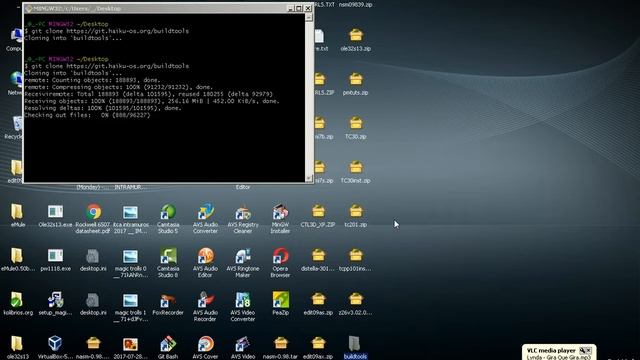Viewport: 640px width, 360px height.
Task: Open the MinGW Installer shortcut
Action: 280,218
